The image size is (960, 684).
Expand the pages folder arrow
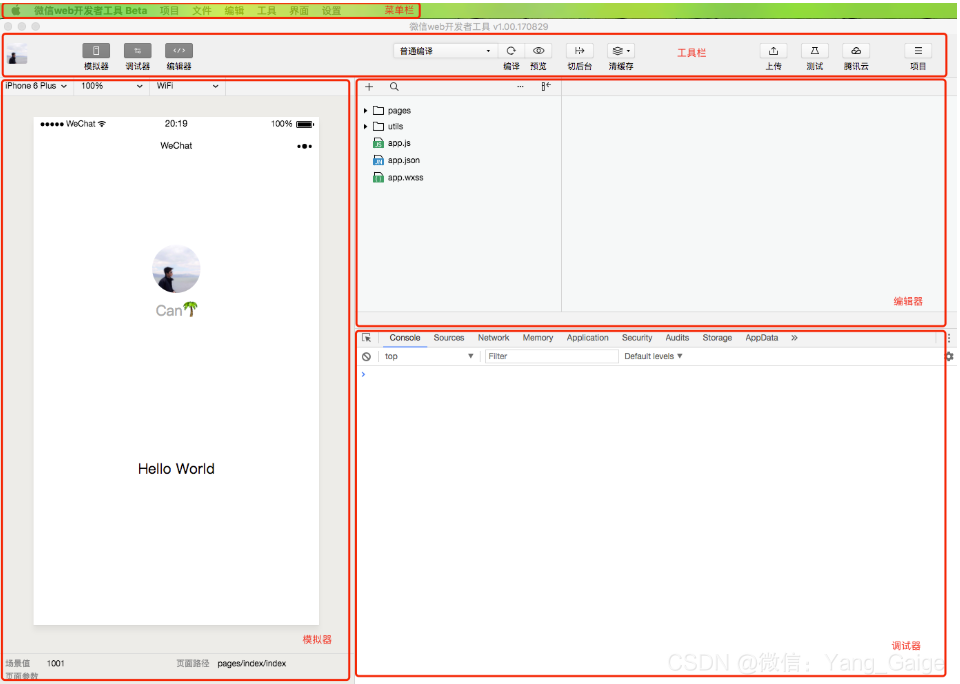tap(366, 111)
